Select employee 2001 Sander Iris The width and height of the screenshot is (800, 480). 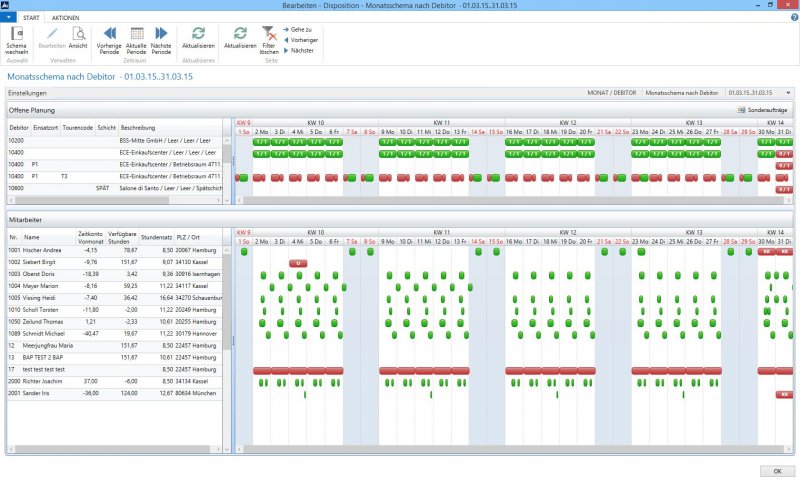[x=115, y=393]
